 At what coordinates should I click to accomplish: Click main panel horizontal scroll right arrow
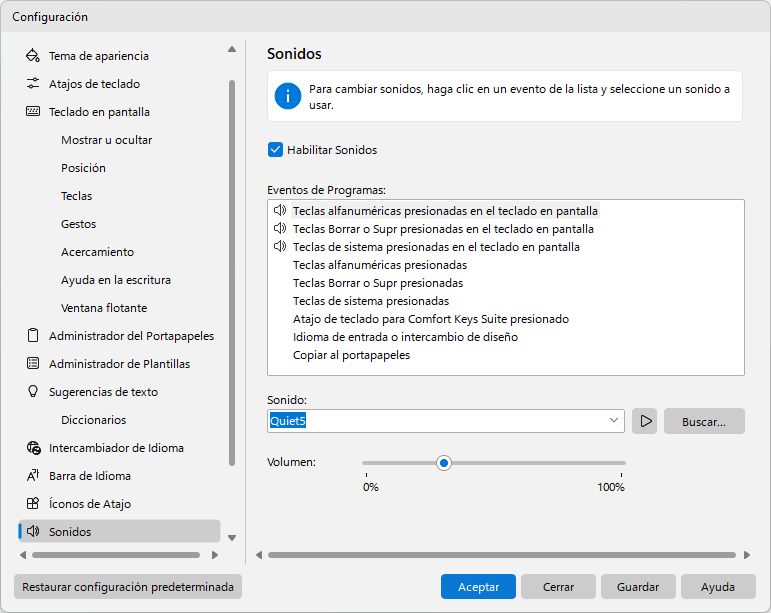tap(747, 555)
